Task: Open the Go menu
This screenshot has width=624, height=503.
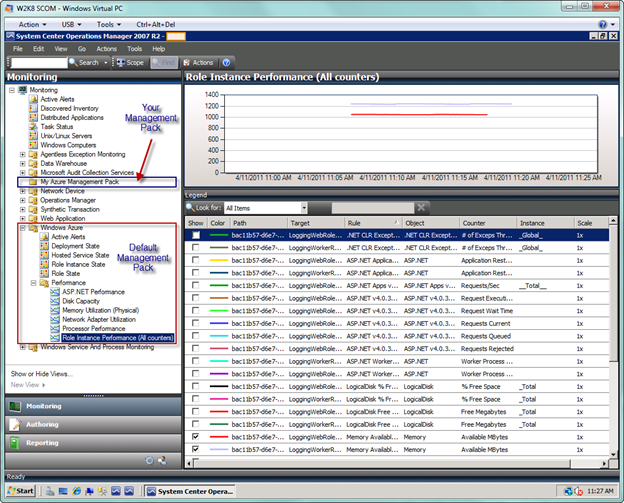Action: coord(82,49)
